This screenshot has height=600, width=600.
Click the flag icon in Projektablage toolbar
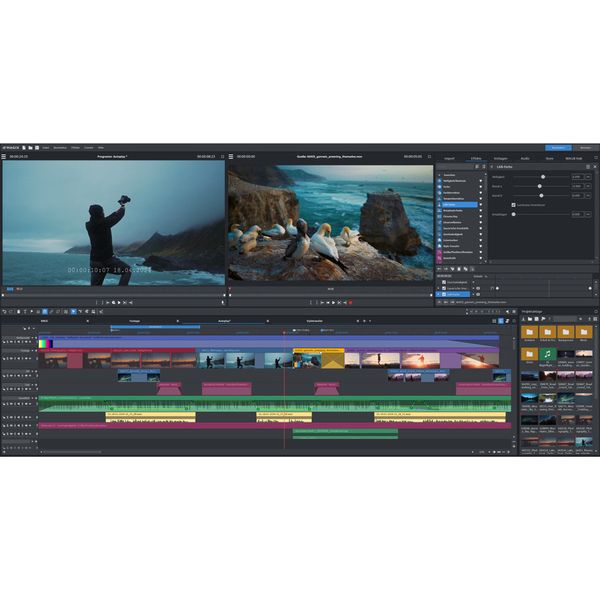pyautogui.click(x=543, y=319)
